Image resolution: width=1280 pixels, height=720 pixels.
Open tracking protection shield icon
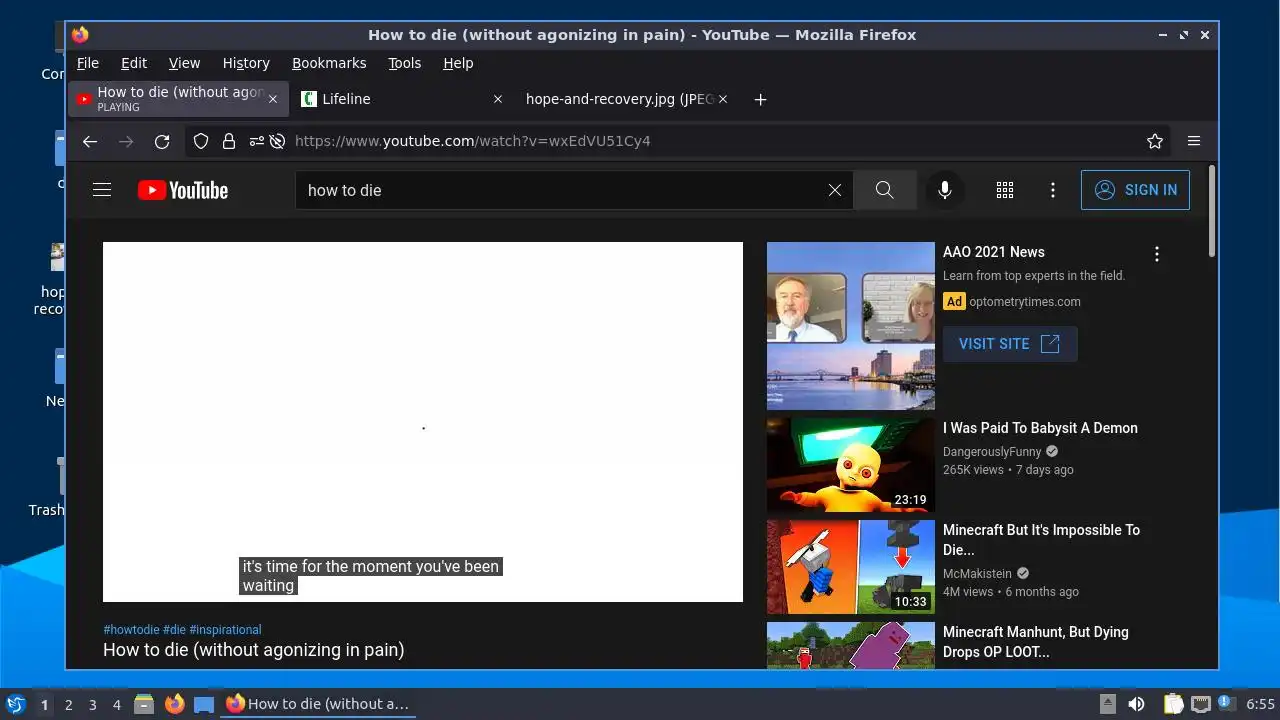coord(201,141)
